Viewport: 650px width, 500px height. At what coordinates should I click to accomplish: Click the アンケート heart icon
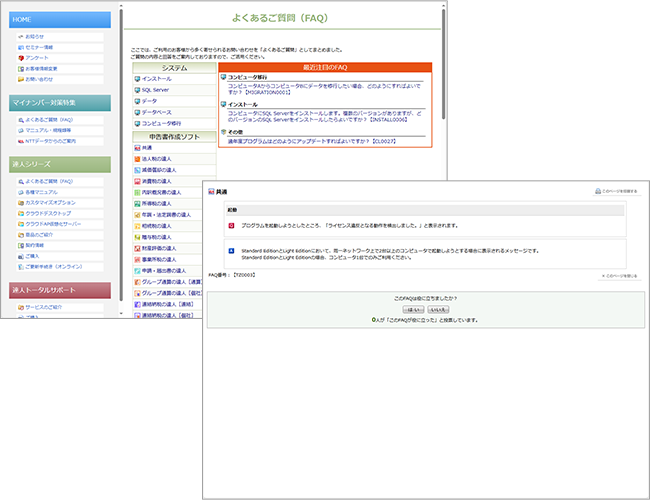pos(21,58)
